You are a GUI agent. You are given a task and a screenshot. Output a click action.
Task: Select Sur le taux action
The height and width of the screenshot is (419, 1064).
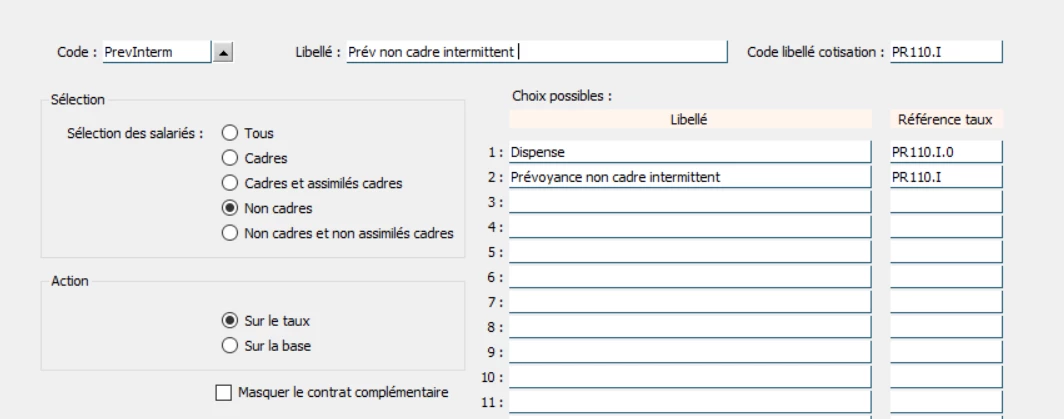(x=229, y=321)
